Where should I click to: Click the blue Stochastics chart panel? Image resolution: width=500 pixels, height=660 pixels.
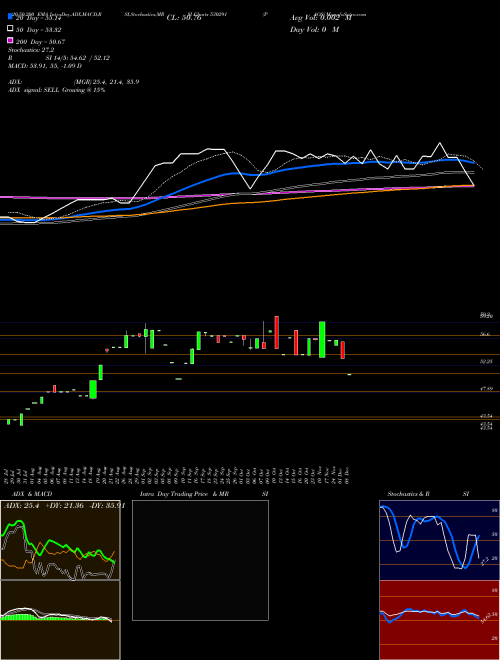(x=440, y=540)
